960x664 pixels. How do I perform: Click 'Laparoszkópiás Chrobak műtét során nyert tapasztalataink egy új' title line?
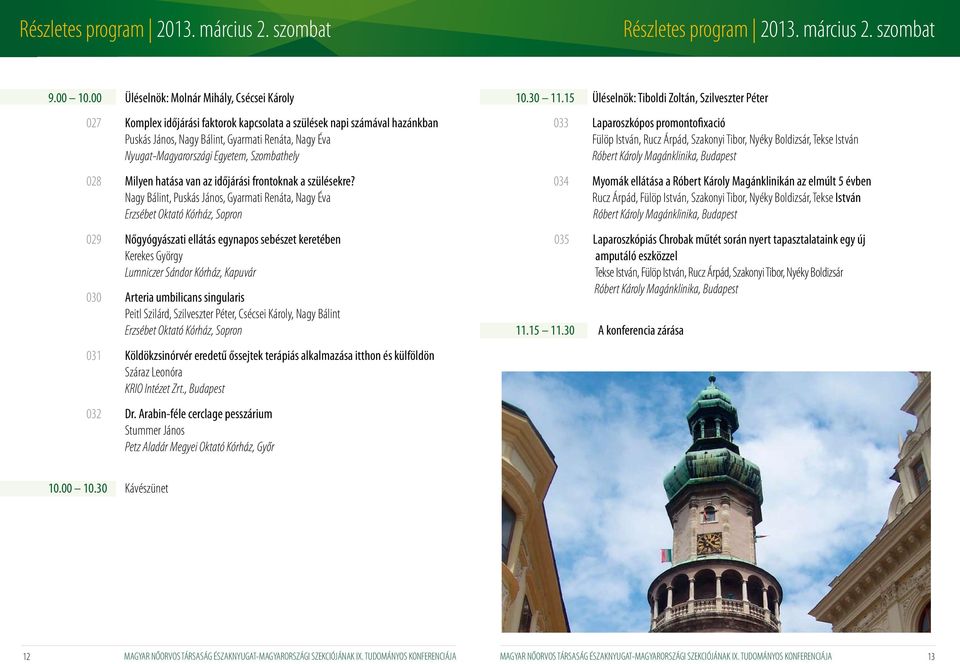pos(729,239)
